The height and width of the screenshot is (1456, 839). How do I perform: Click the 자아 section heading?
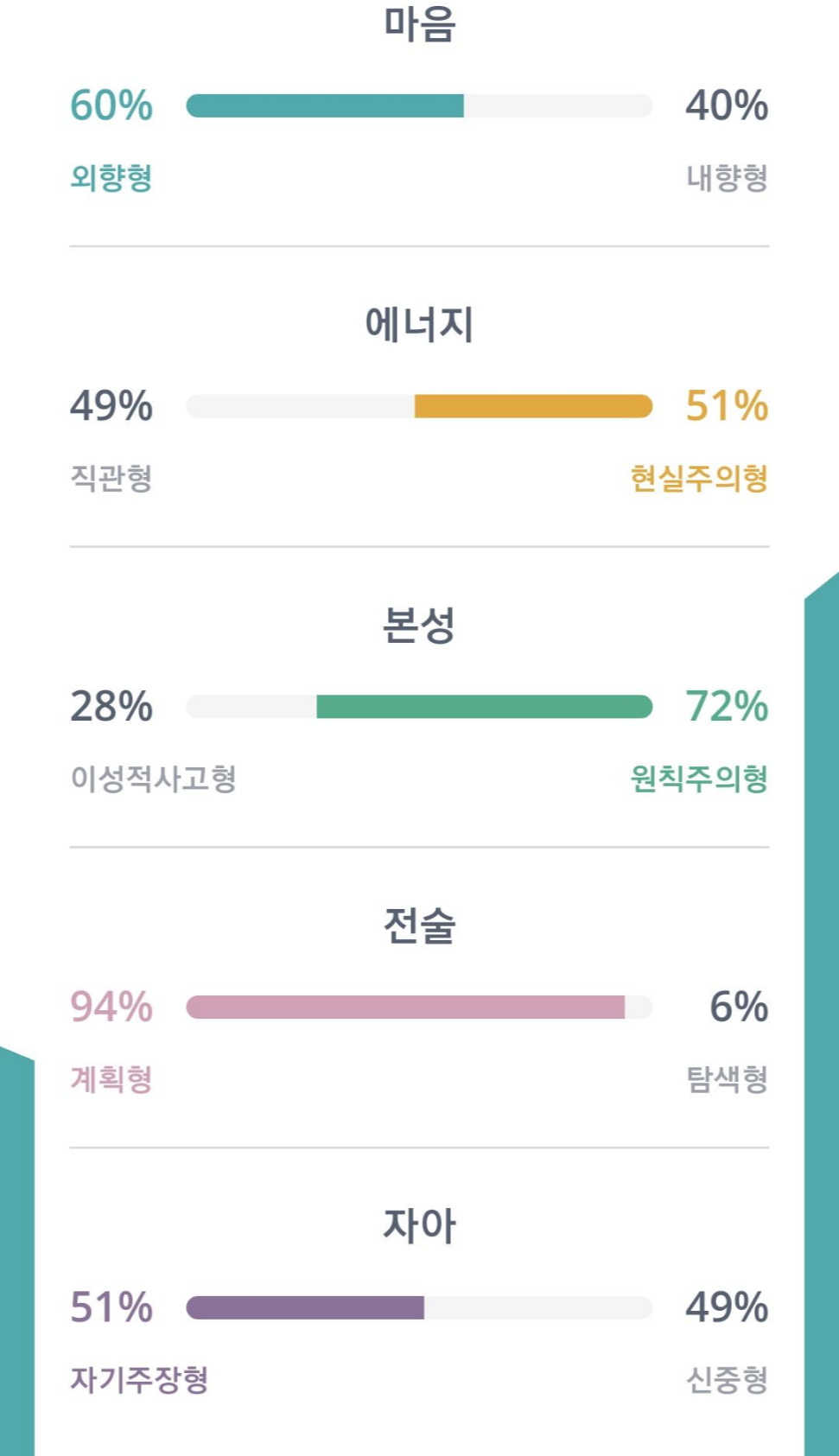click(419, 1227)
